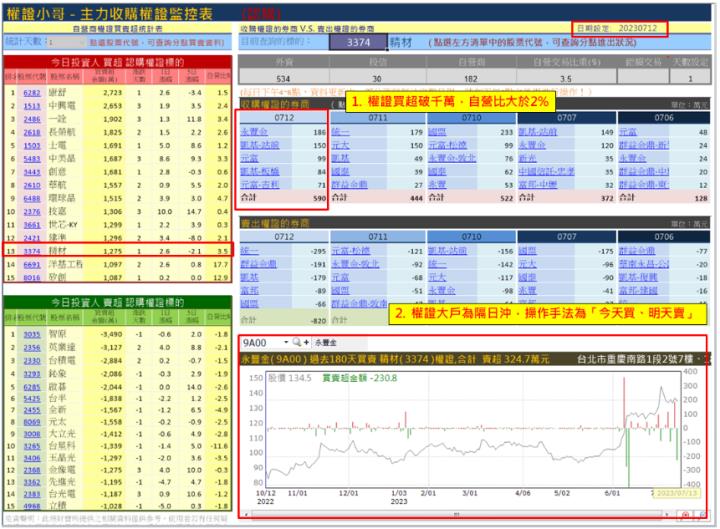Open stock code link 5483

click(32, 159)
